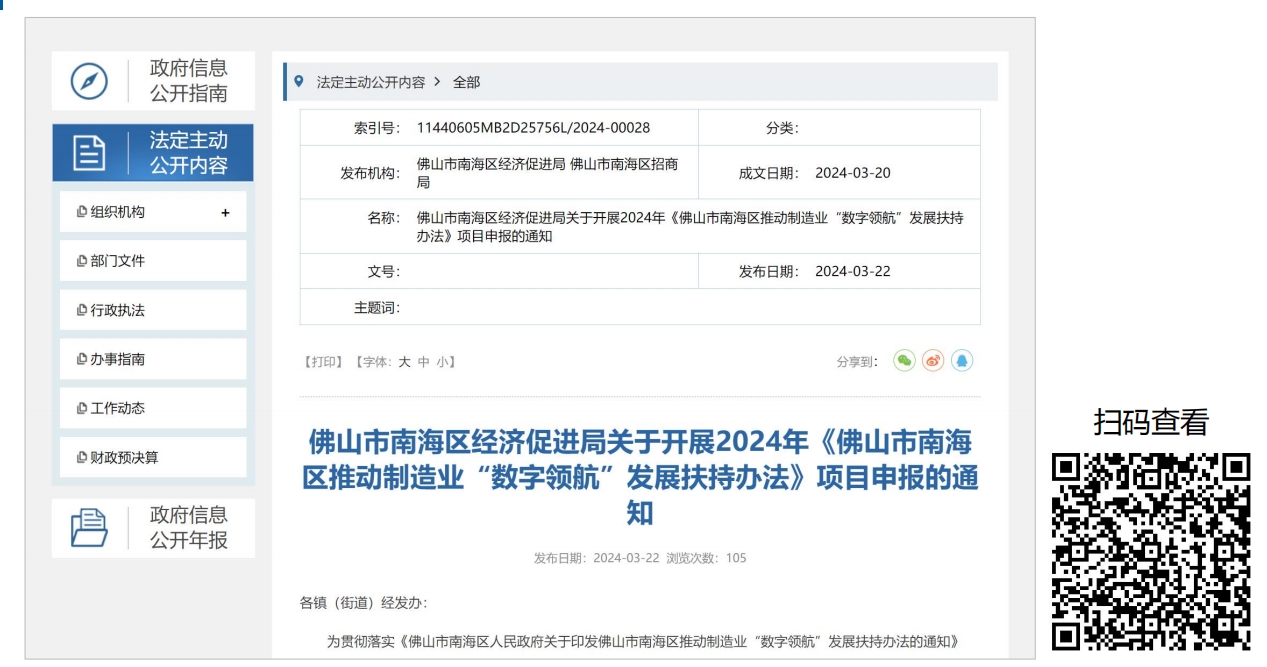Click the location pin icon in the breadcrumb
Screen dimensions: 1267x667
click(298, 82)
